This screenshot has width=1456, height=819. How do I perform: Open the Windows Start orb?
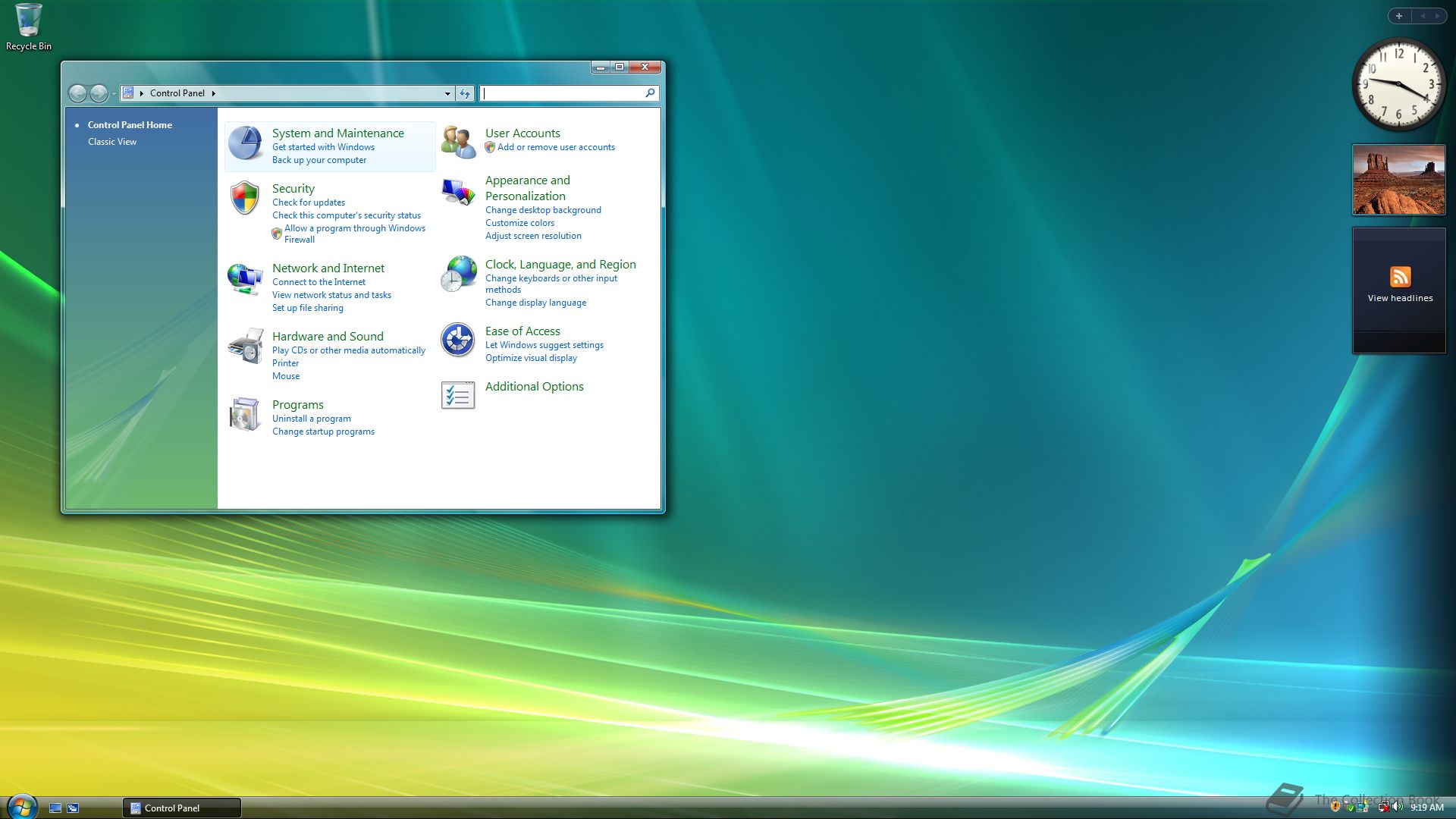[22, 807]
